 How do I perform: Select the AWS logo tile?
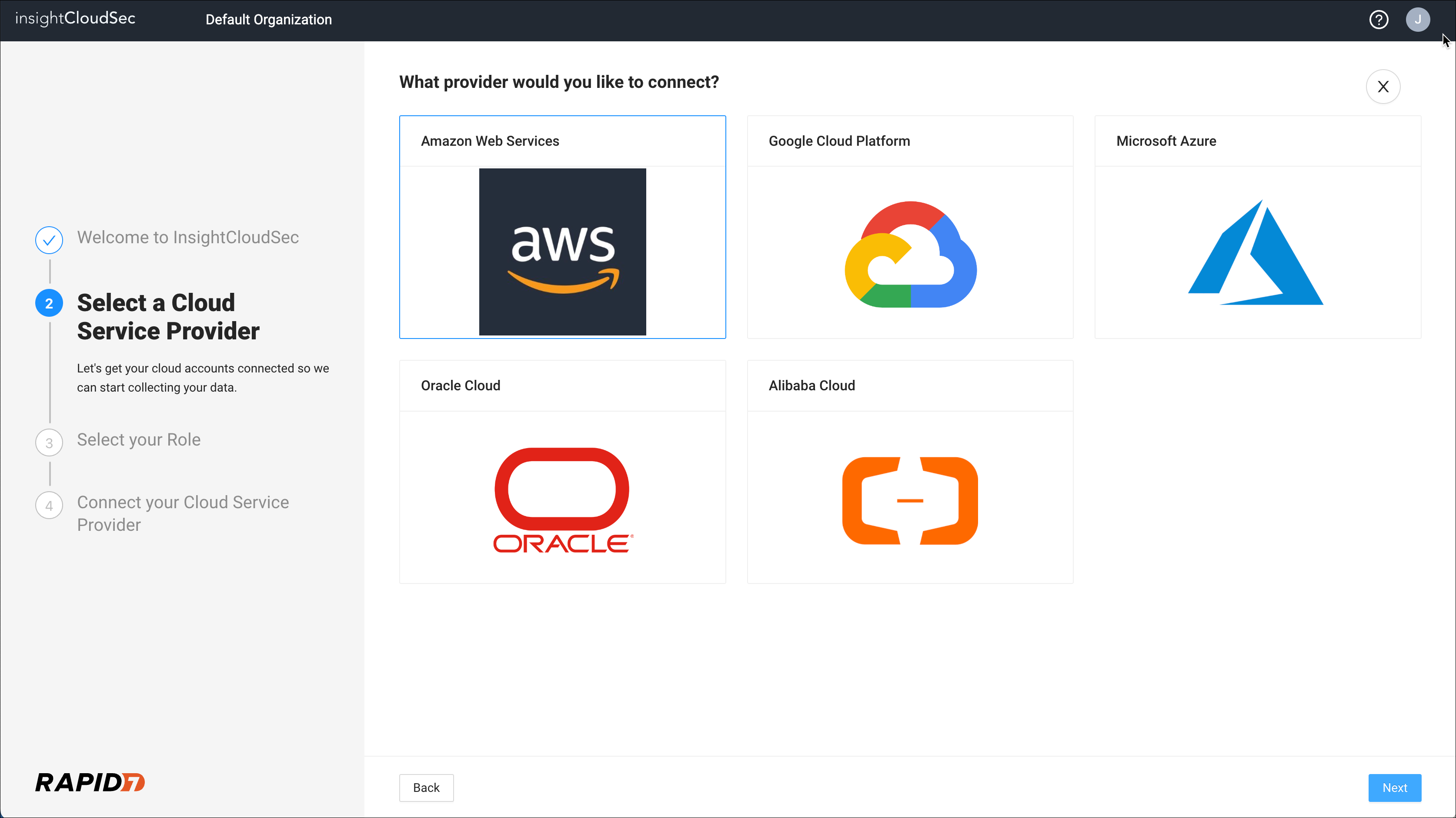tap(562, 252)
